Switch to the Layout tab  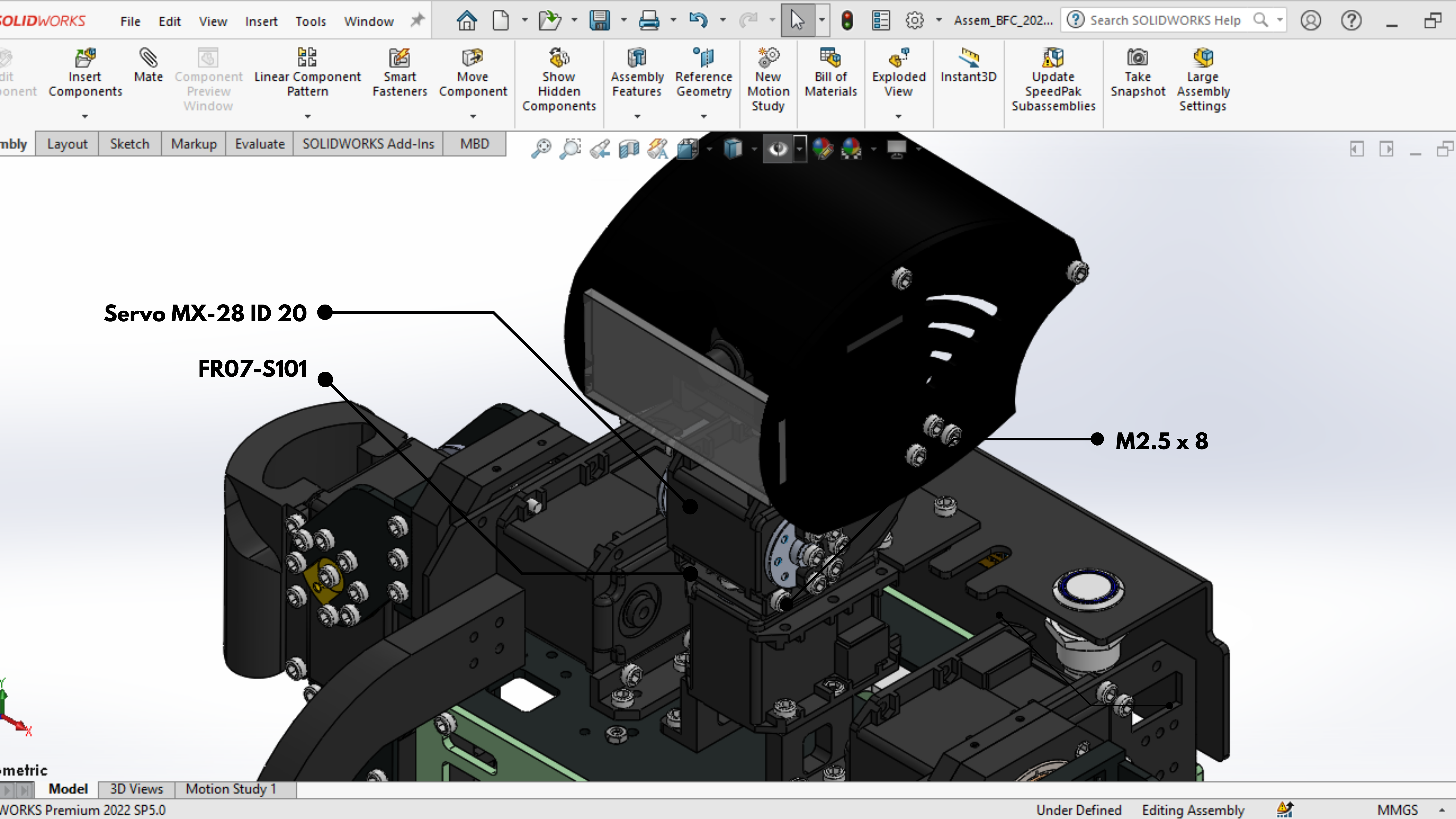click(67, 144)
